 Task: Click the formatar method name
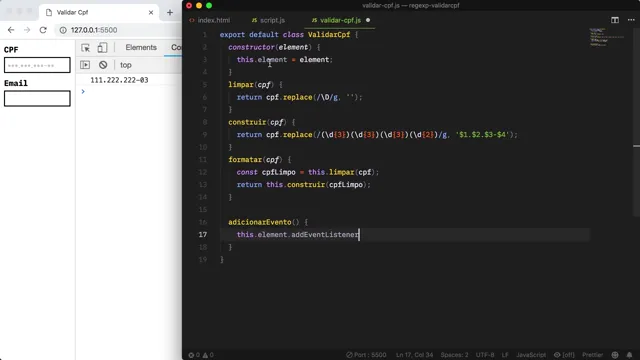click(x=245, y=160)
